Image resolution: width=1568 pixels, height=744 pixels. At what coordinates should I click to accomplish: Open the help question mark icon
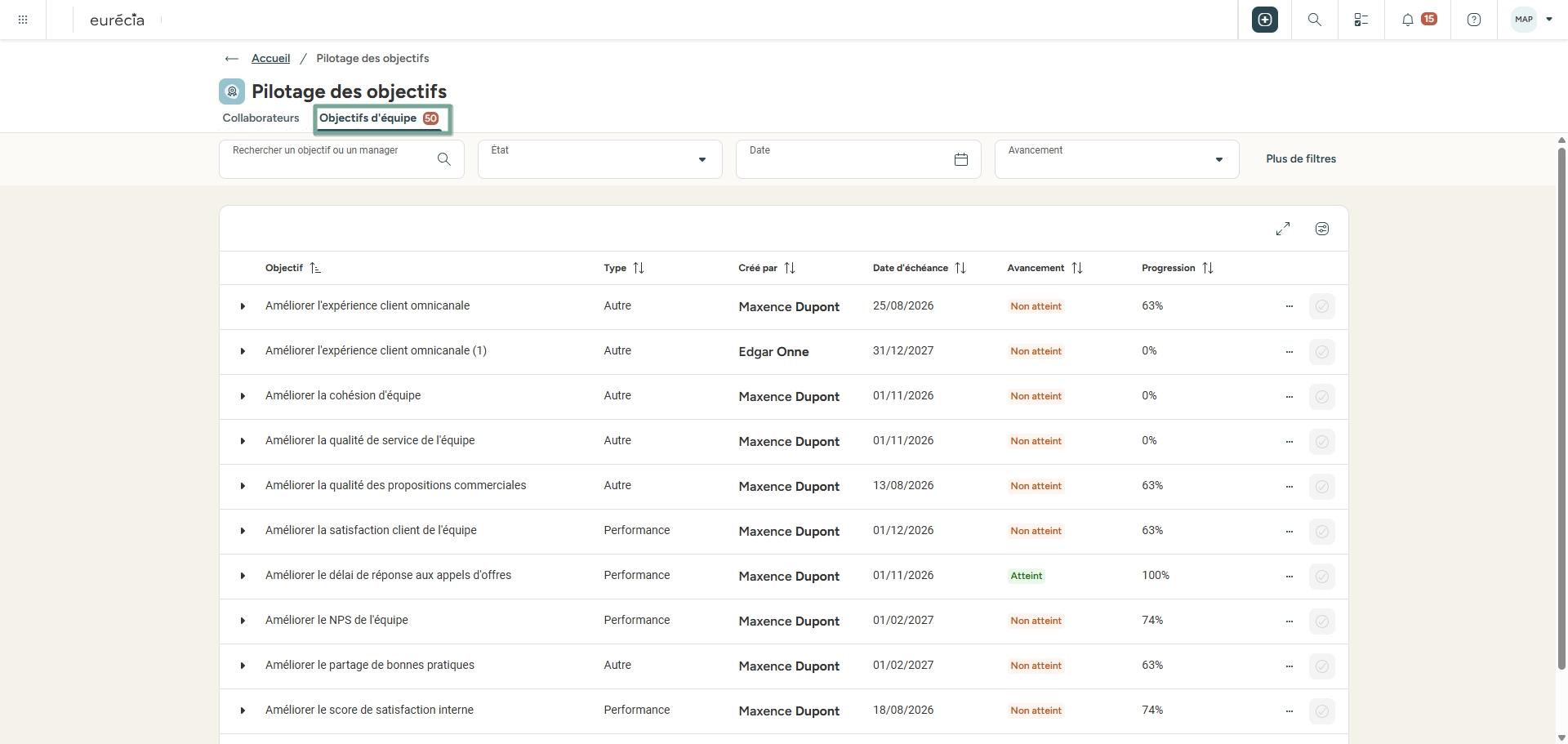(1474, 20)
